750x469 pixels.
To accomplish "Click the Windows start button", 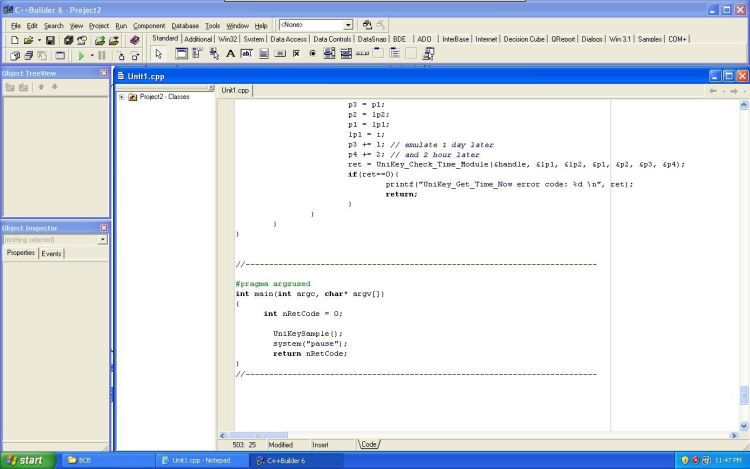I will pos(28,460).
